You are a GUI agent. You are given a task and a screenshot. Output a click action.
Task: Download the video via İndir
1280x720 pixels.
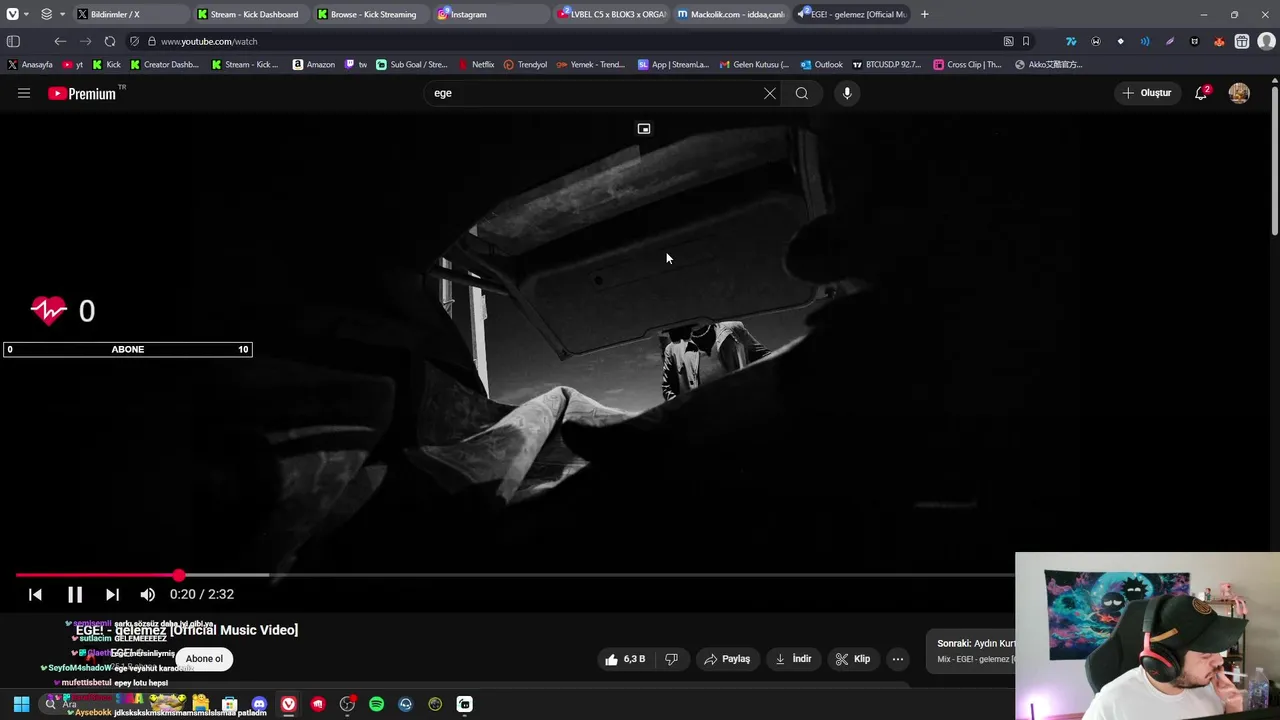click(794, 659)
